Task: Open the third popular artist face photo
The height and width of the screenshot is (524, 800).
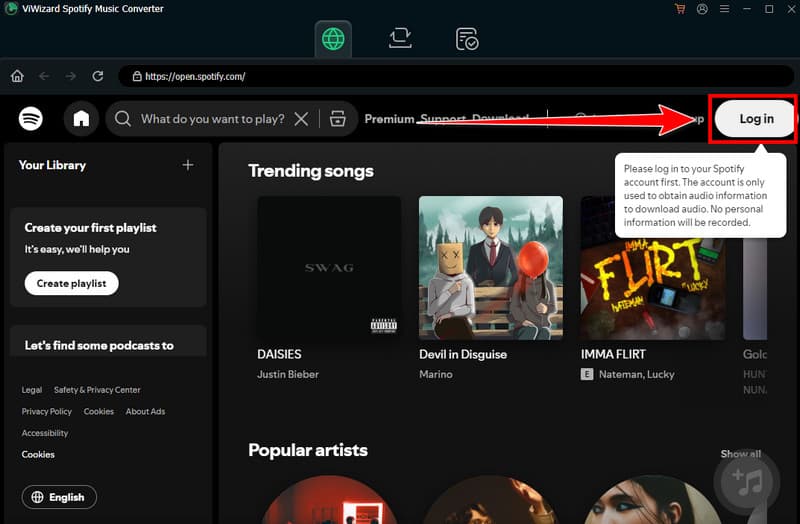Action: coord(653,500)
